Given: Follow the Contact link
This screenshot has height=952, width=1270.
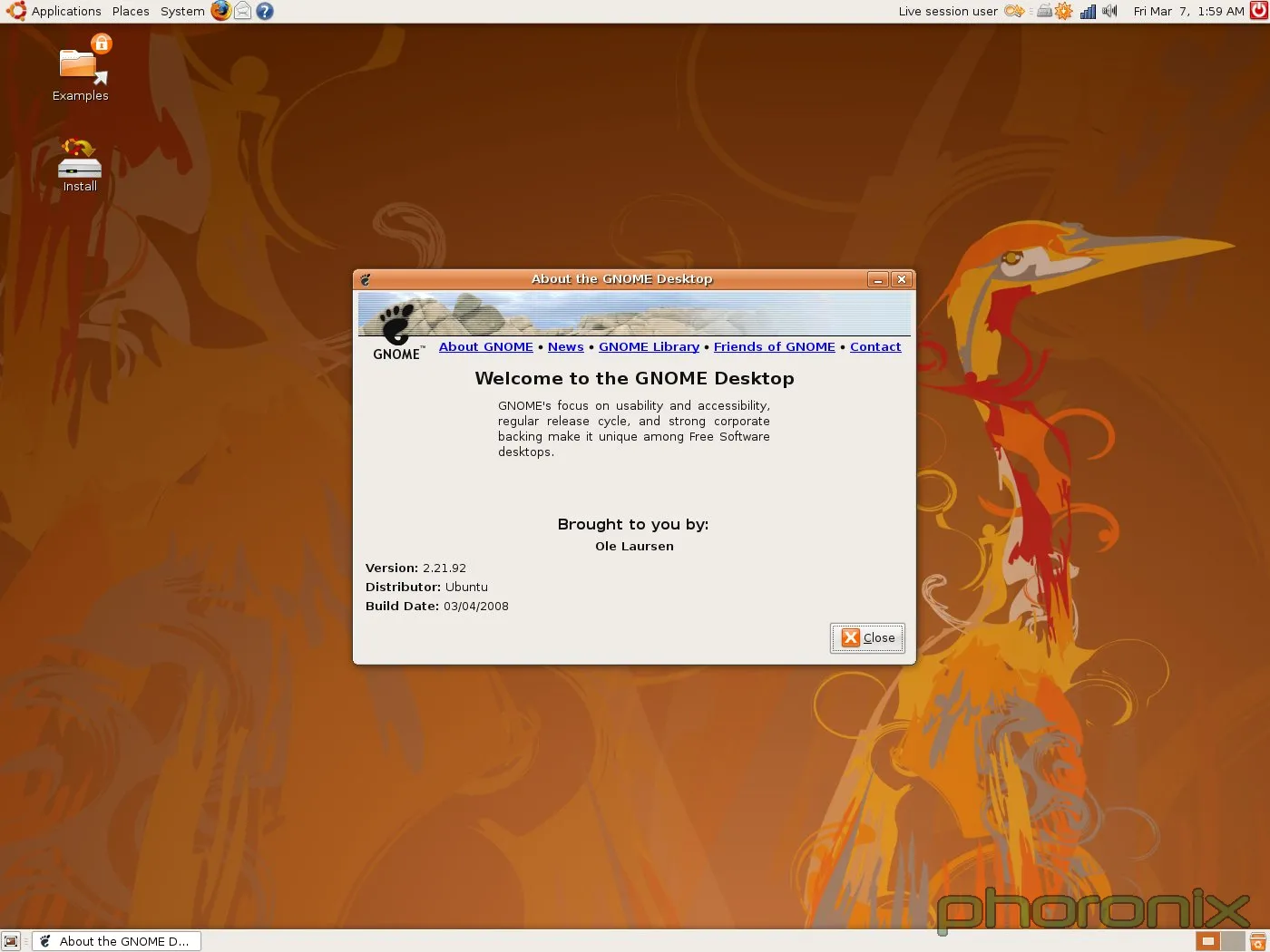Looking at the screenshot, I should coord(875,346).
